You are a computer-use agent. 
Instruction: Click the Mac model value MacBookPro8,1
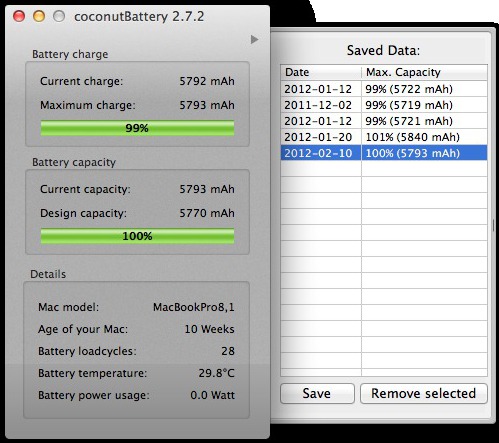[x=194, y=307]
